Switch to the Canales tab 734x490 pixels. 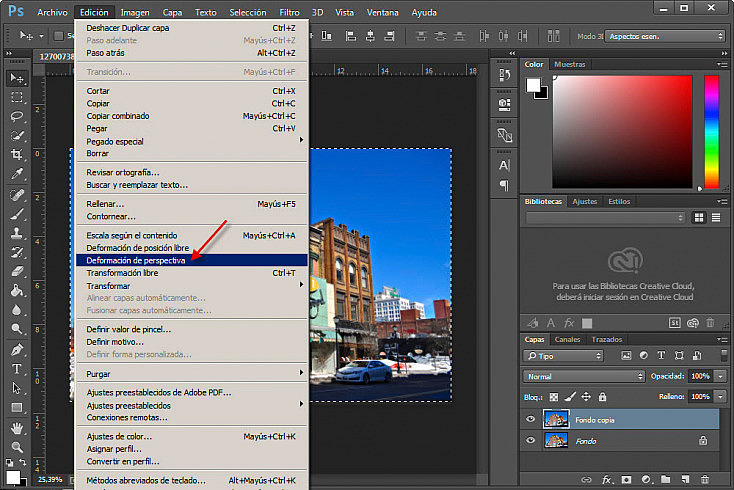coord(567,339)
